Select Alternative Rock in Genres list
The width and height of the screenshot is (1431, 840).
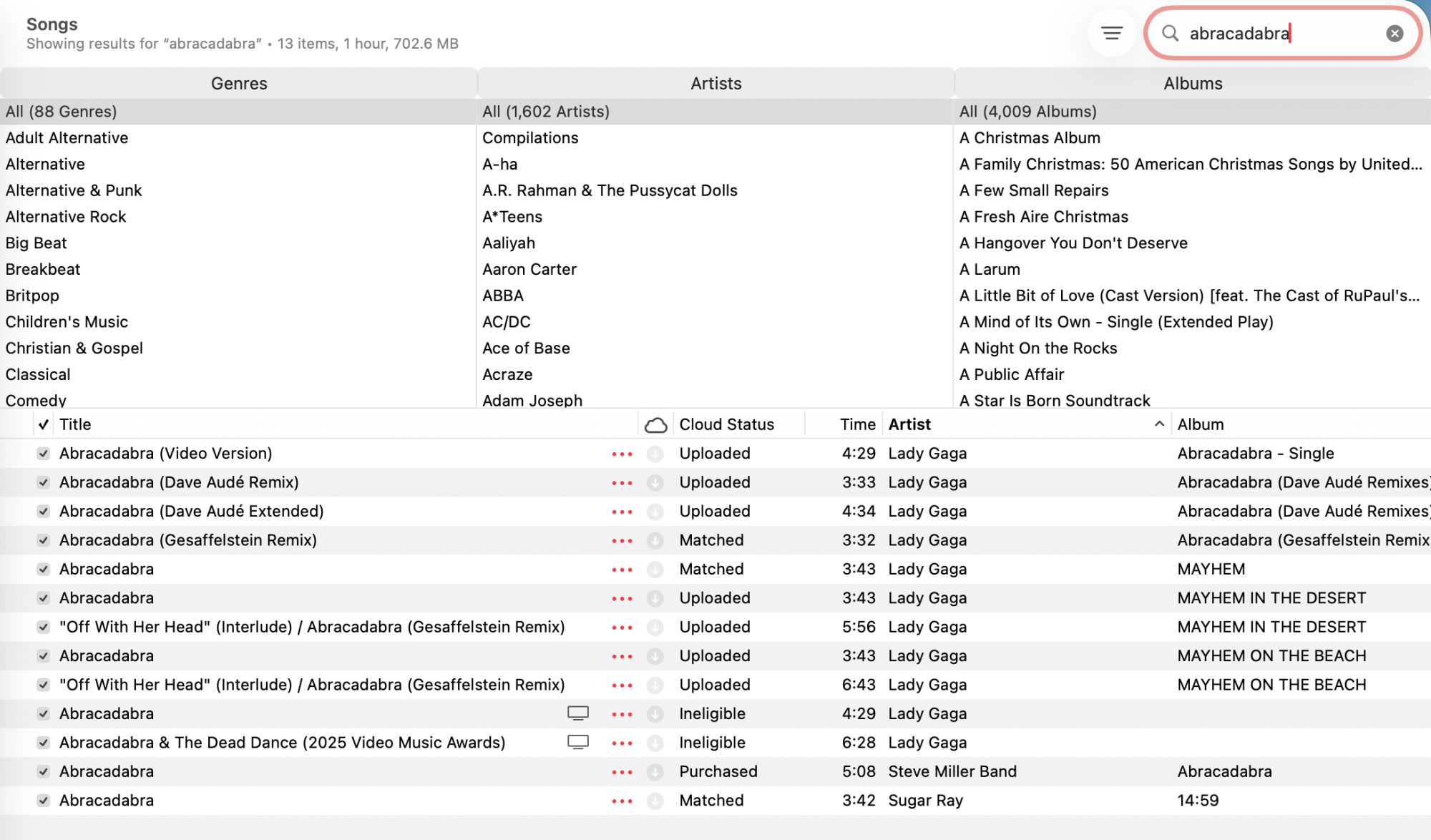coord(66,217)
